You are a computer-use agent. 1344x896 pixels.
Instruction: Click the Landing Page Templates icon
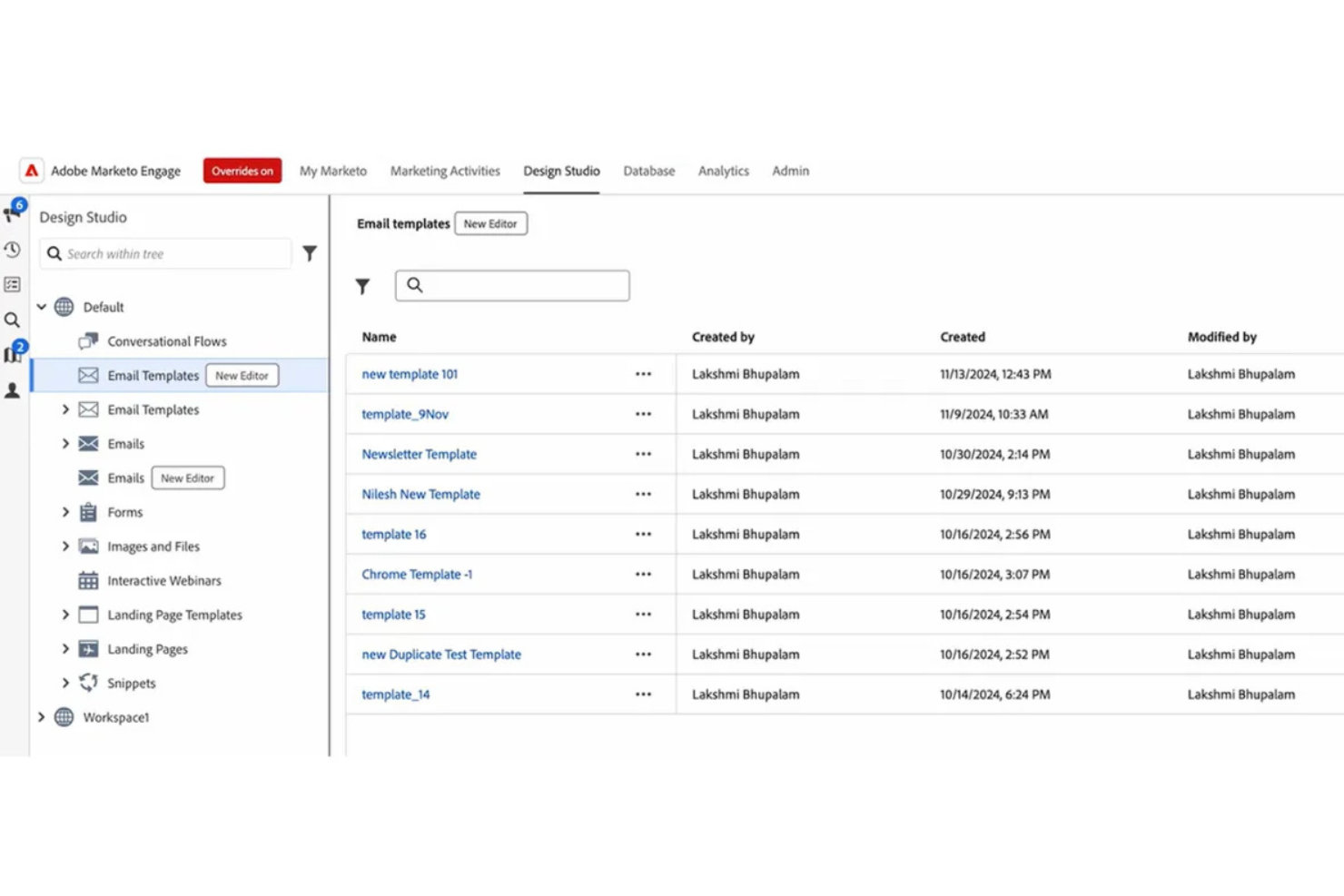coord(88,615)
